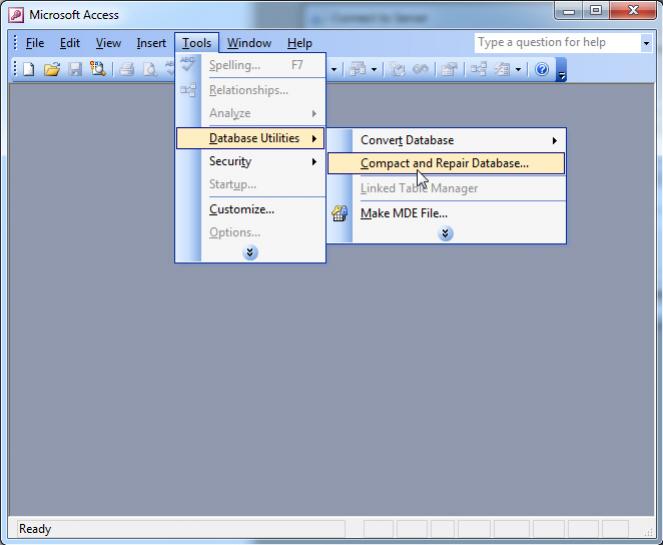Expand the Convert Database submenu arrow
Viewport: 663px width, 545px height.
554,140
